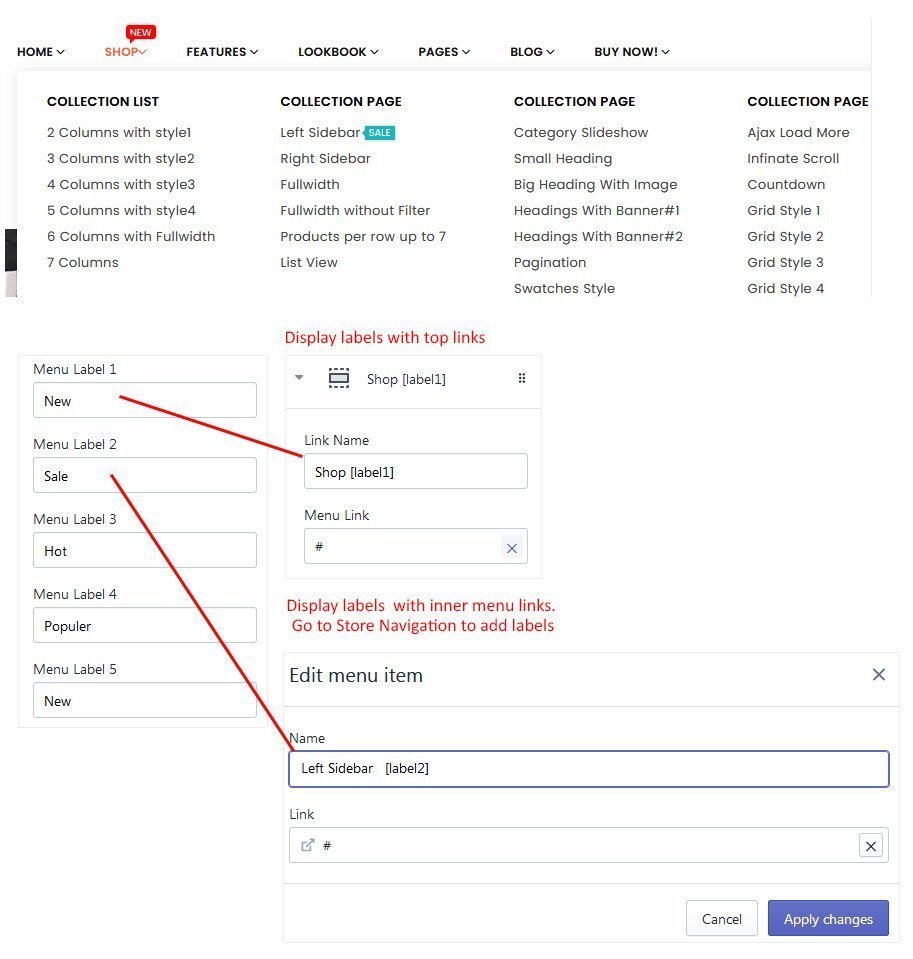Open Big Heading With Image link

pos(596,184)
